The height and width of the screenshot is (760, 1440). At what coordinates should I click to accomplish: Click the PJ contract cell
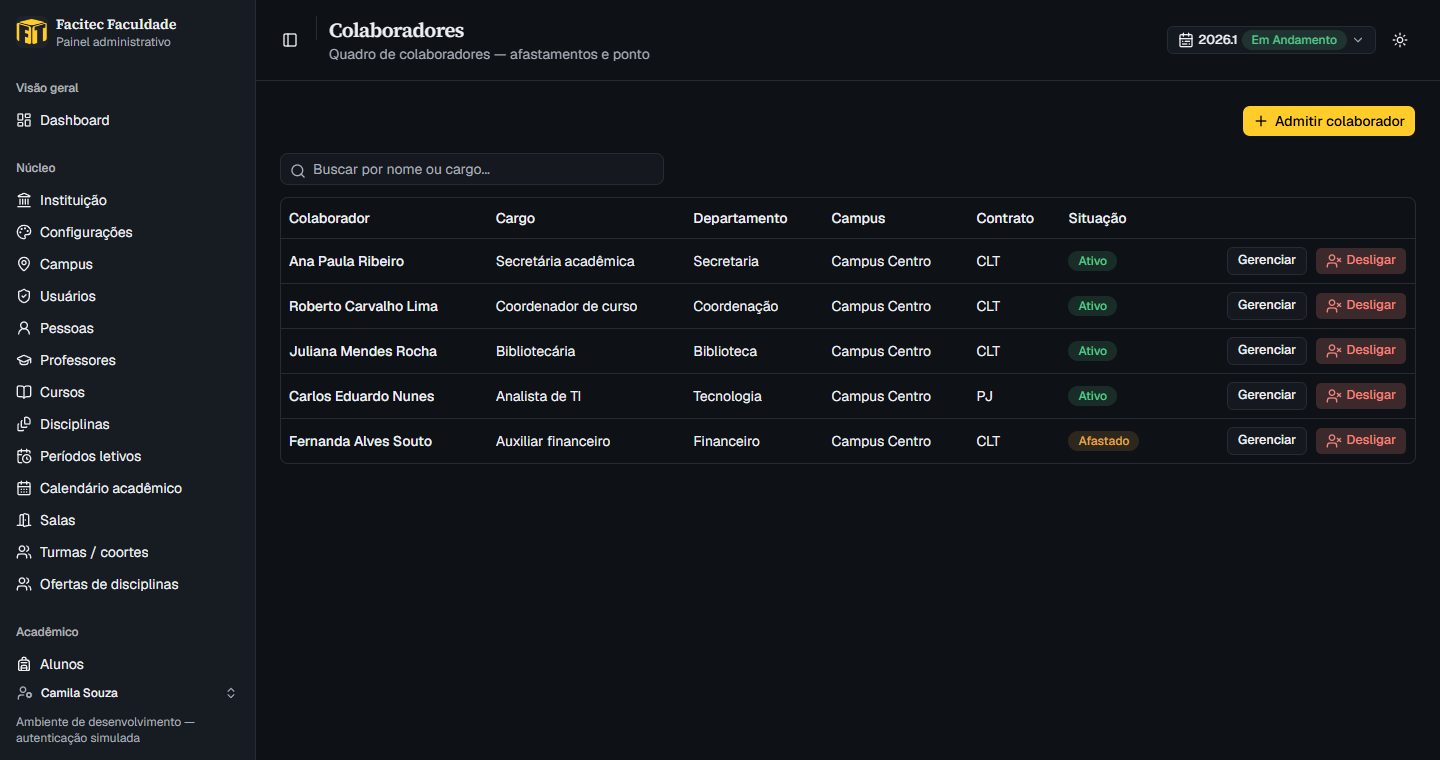coord(985,396)
